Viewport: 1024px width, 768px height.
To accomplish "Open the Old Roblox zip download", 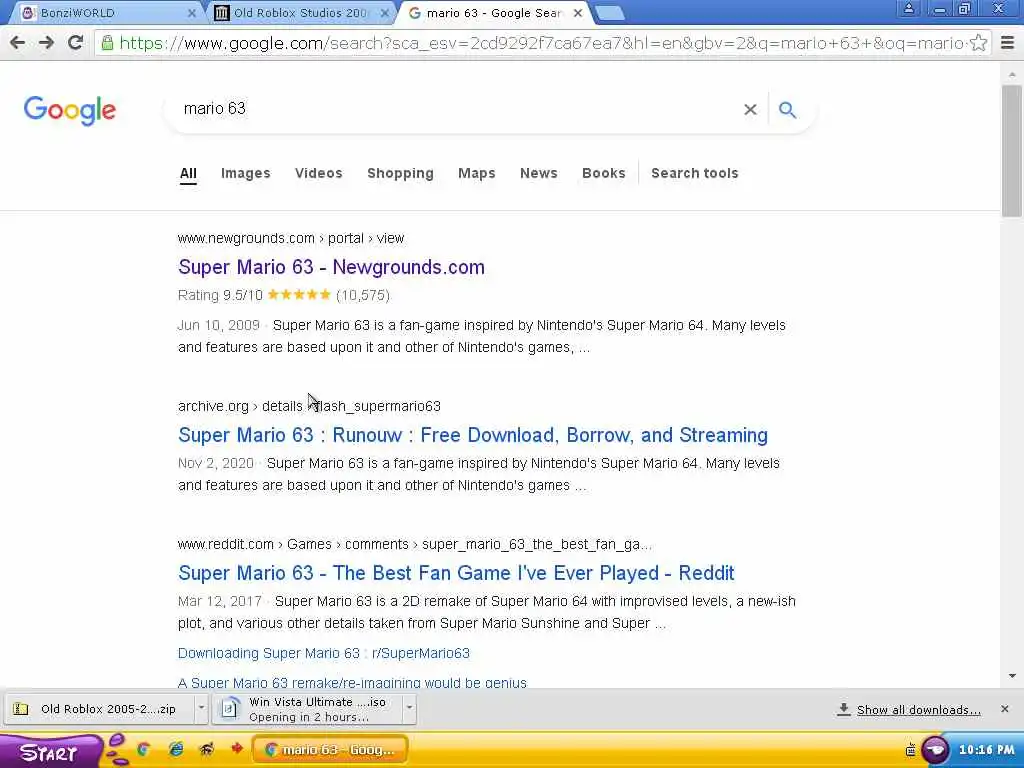I will click(x=100, y=709).
